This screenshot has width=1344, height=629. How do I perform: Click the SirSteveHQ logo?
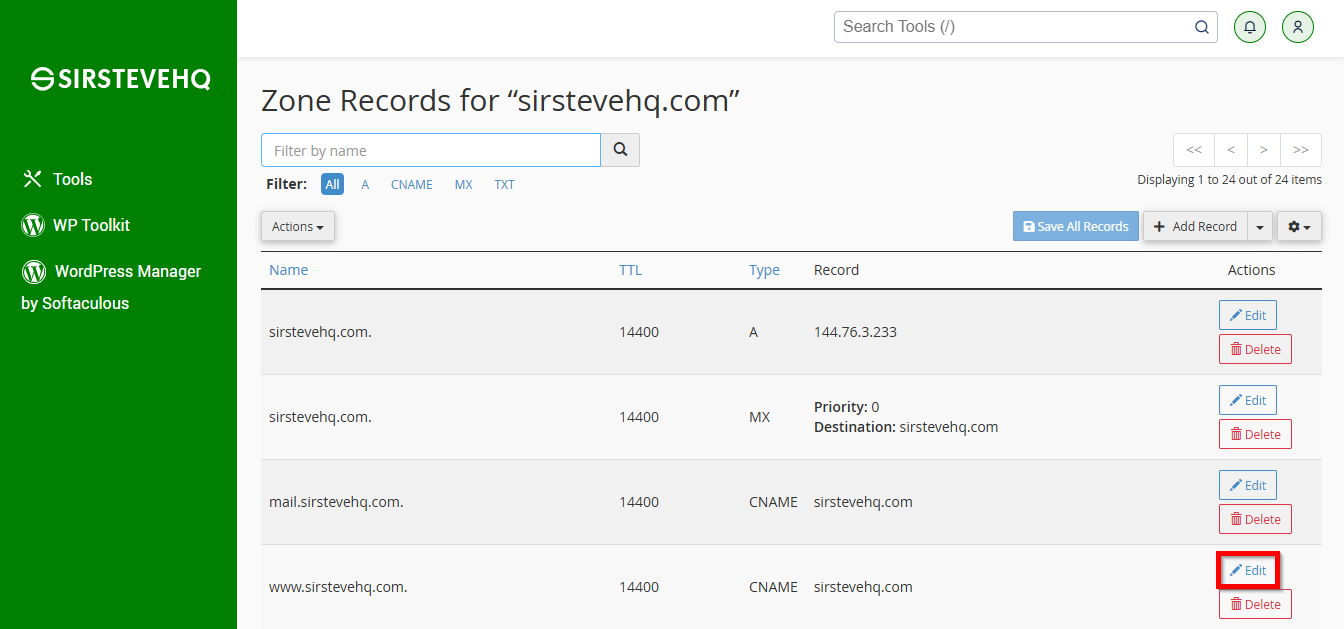[x=120, y=79]
